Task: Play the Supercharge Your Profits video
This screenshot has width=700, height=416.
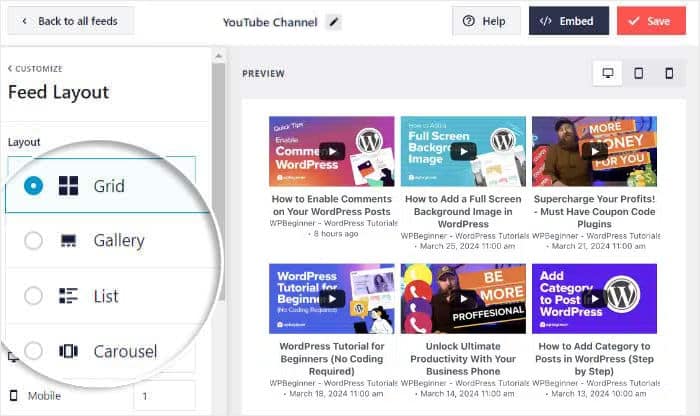Action: (x=595, y=152)
